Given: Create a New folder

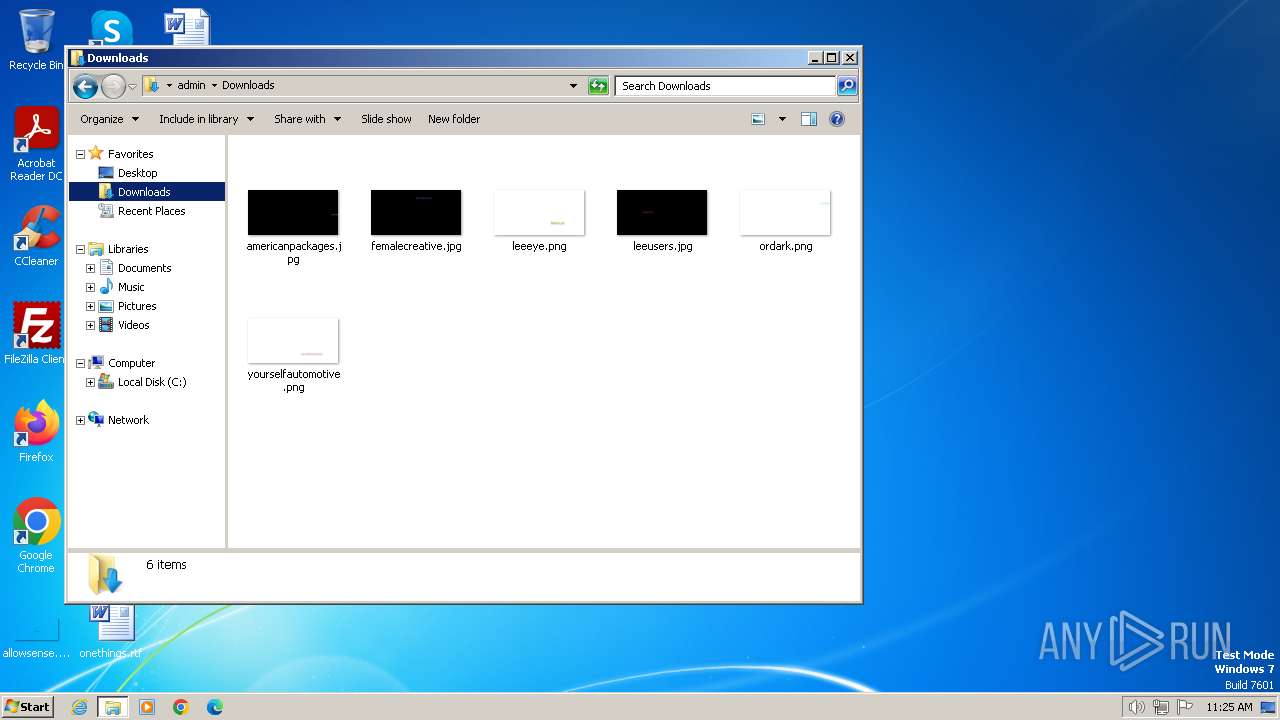Looking at the screenshot, I should tap(454, 119).
